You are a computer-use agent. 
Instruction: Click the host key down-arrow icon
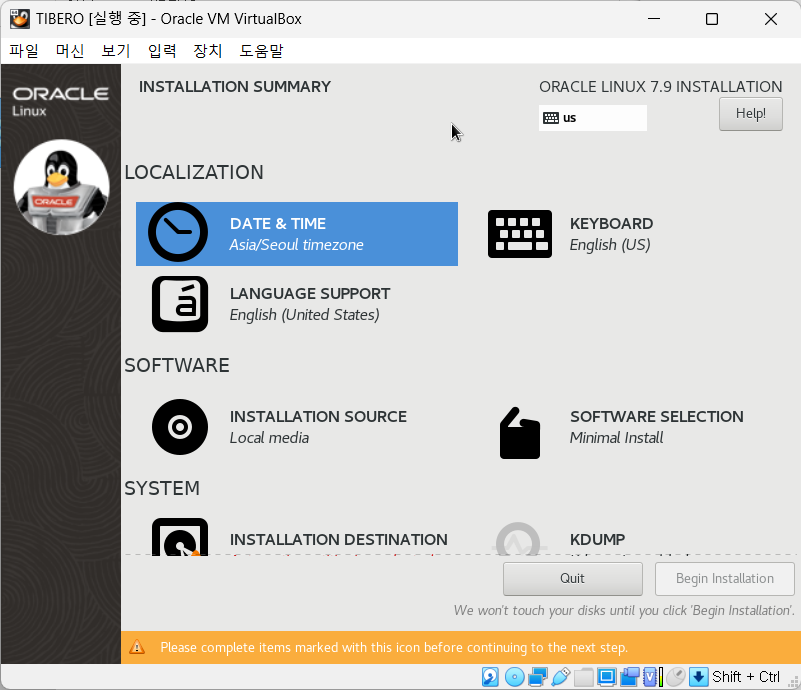click(698, 677)
